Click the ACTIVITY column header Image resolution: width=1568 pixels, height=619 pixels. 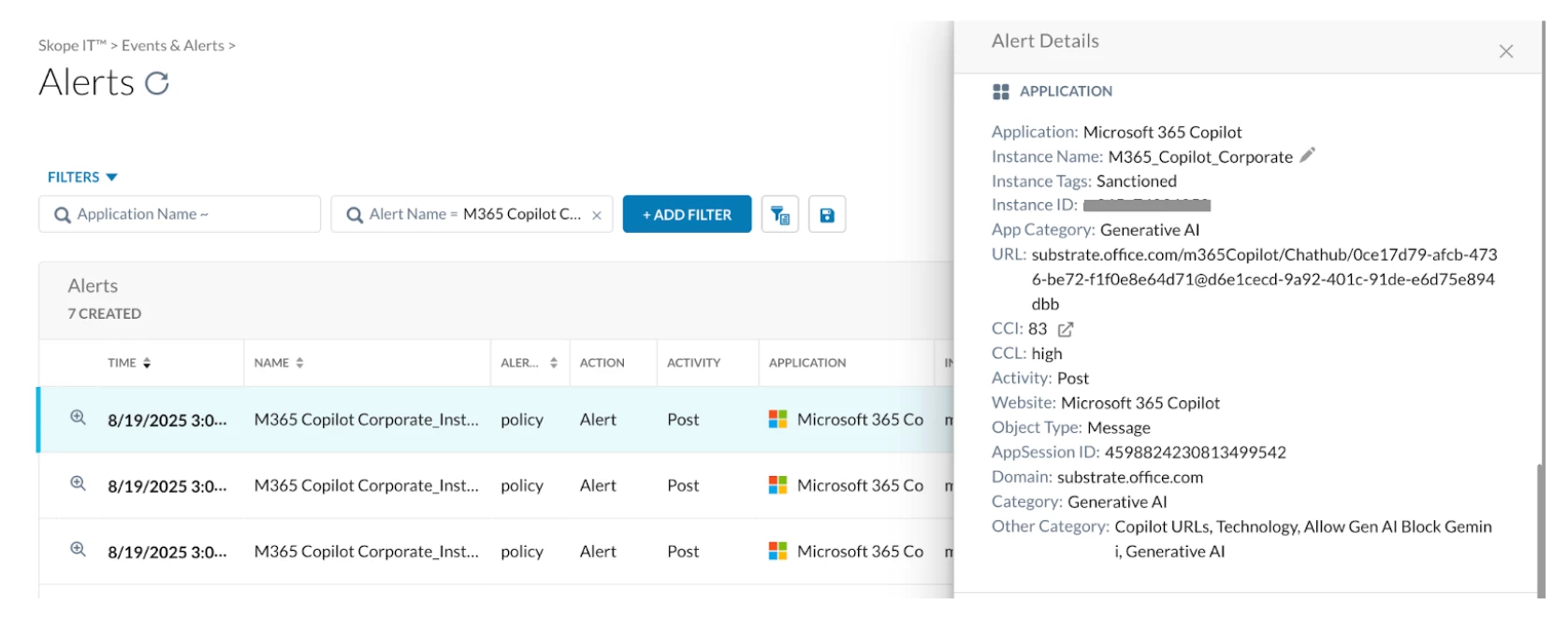coord(693,363)
